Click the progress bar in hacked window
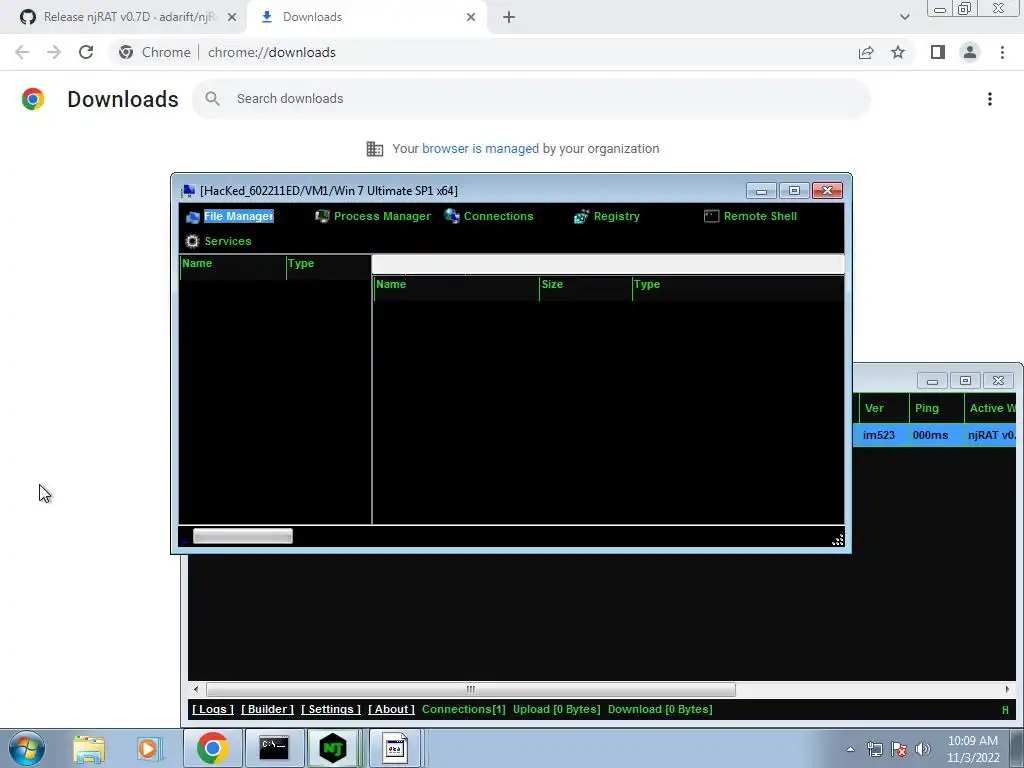1024x768 pixels. coord(243,537)
